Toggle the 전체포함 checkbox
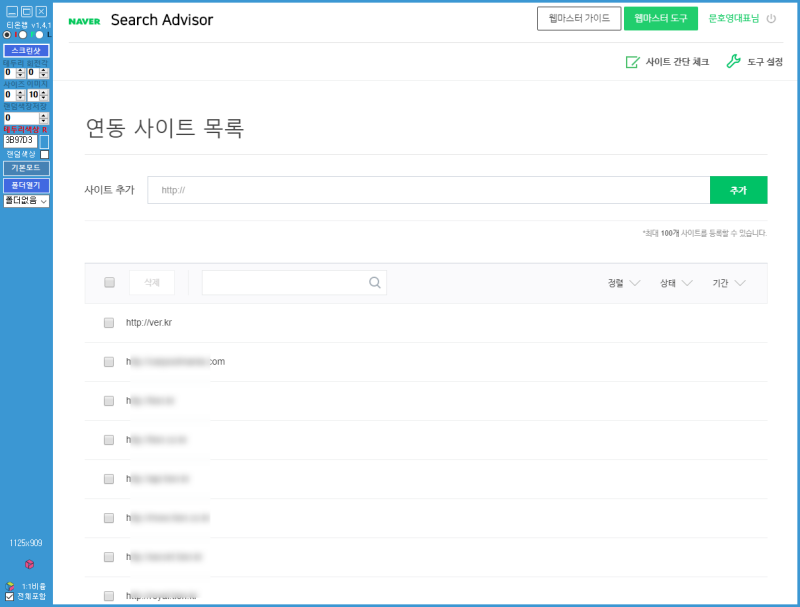 (9, 596)
